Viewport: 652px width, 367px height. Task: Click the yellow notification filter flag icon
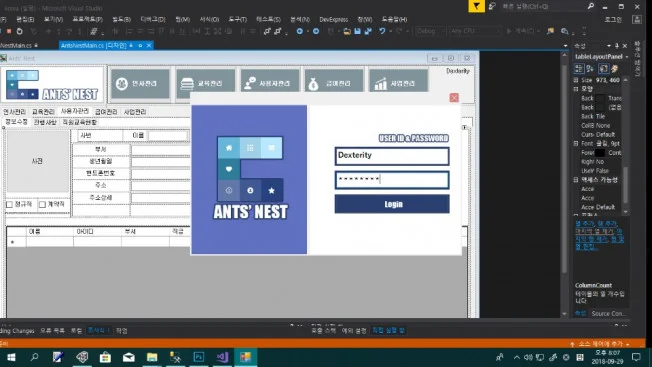476,6
